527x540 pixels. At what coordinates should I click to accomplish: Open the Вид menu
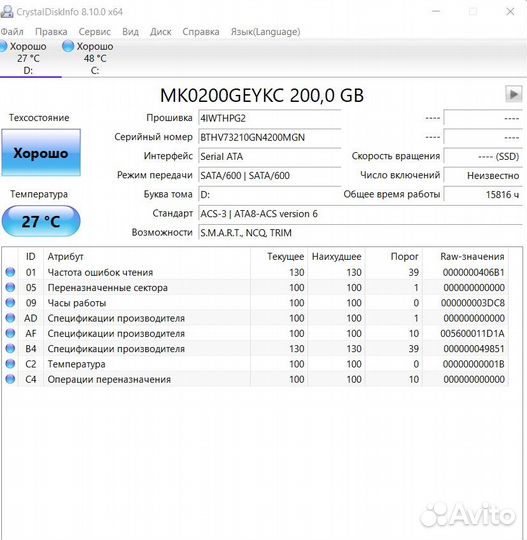point(131,32)
